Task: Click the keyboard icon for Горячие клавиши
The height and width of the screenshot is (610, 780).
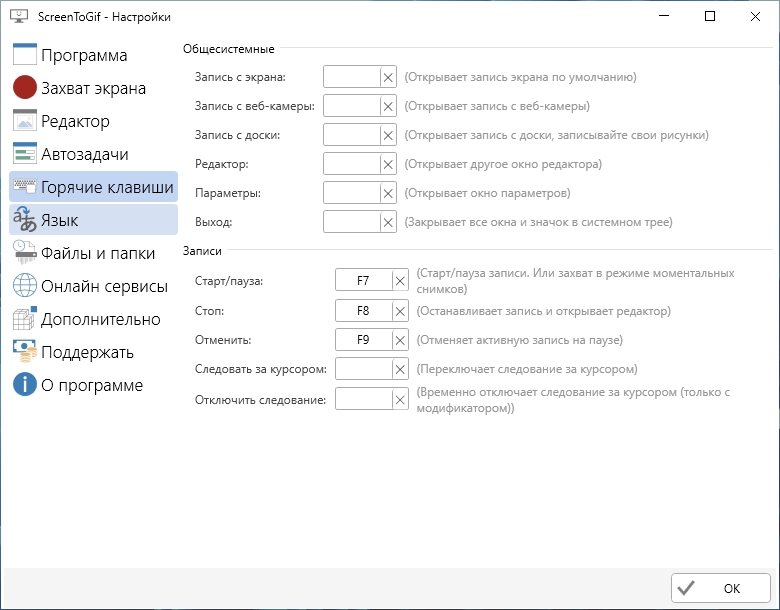Action: 24,186
